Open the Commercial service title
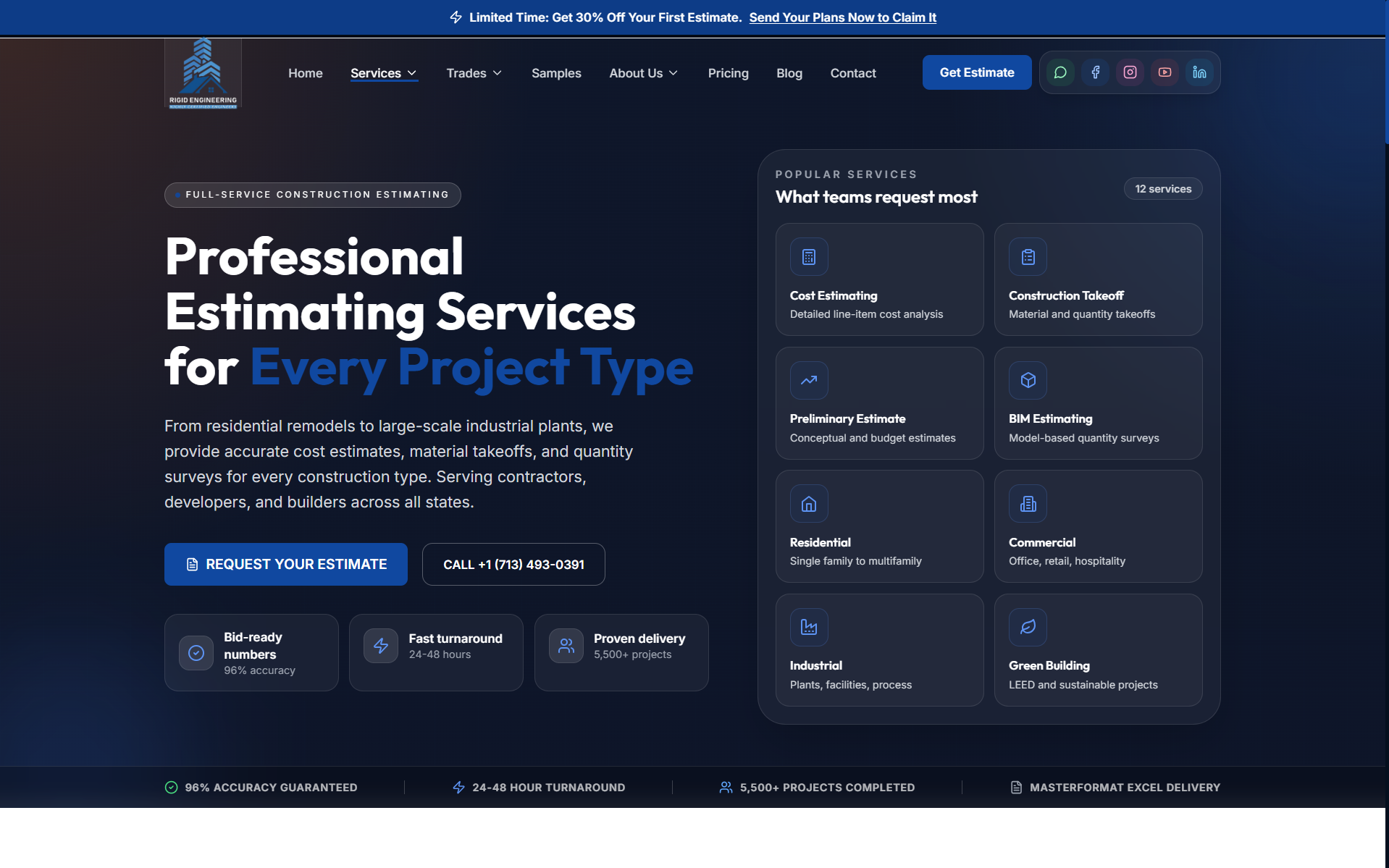Viewport: 1389px width, 868px height. pyautogui.click(x=1042, y=542)
